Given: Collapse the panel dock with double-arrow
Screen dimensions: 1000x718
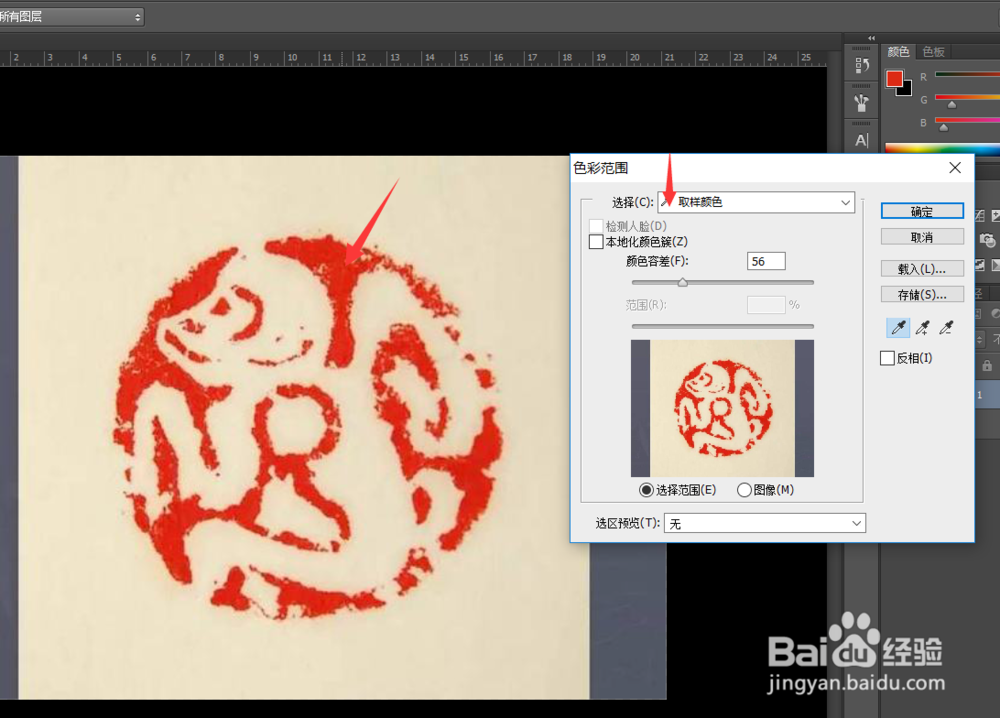Looking at the screenshot, I should tap(871, 38).
